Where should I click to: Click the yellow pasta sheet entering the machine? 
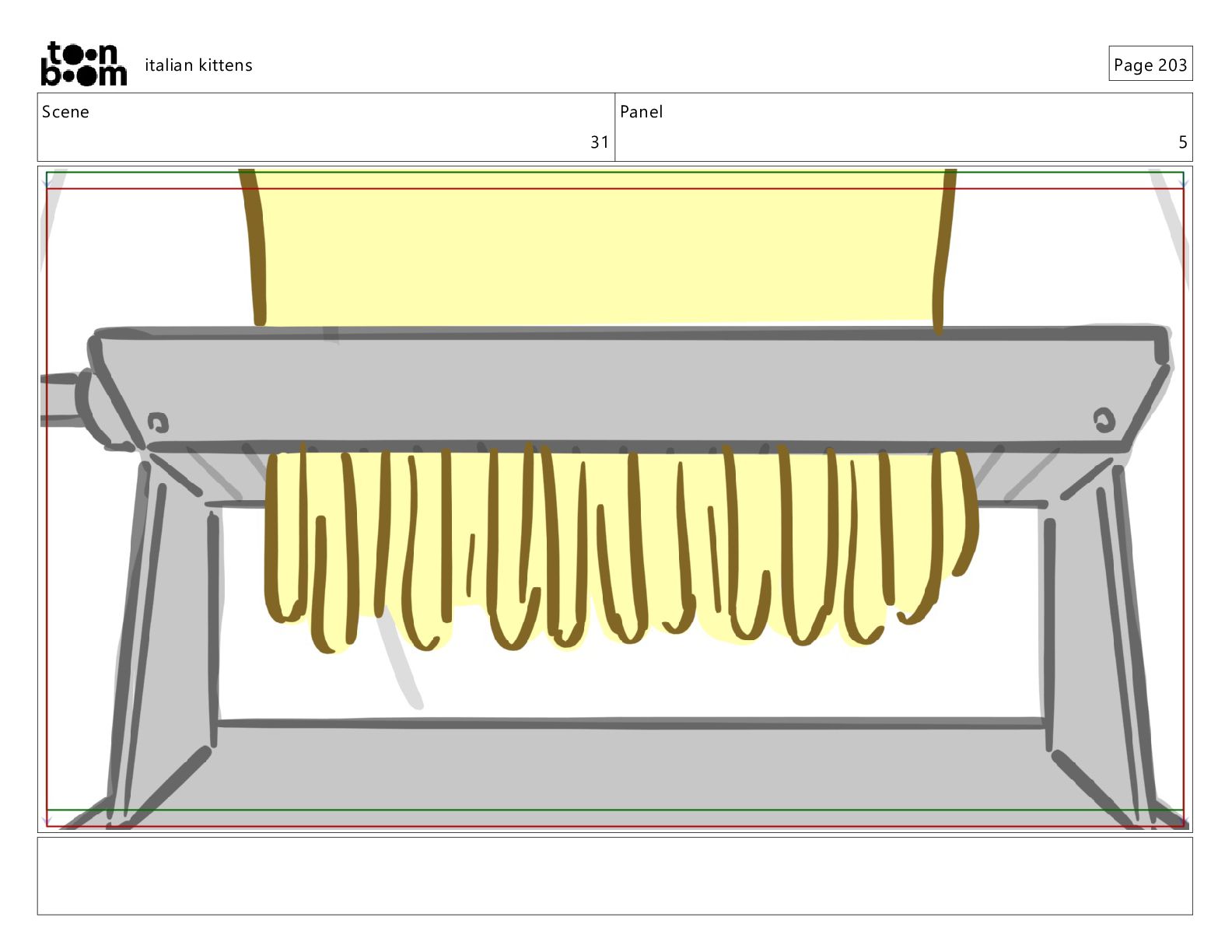(599, 247)
